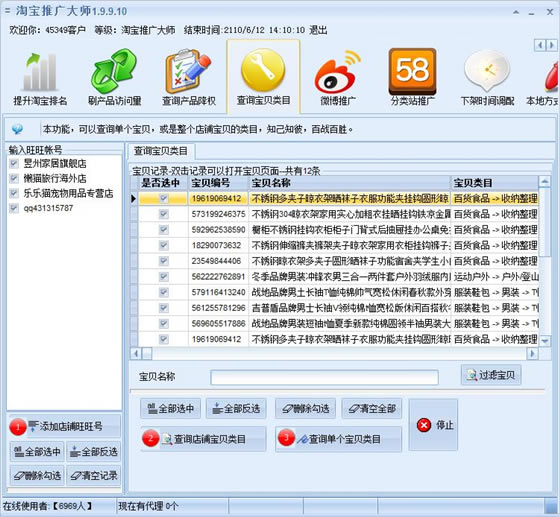Click the 宝贝名称 text input field
This screenshot has height=517, width=560.
324,377
